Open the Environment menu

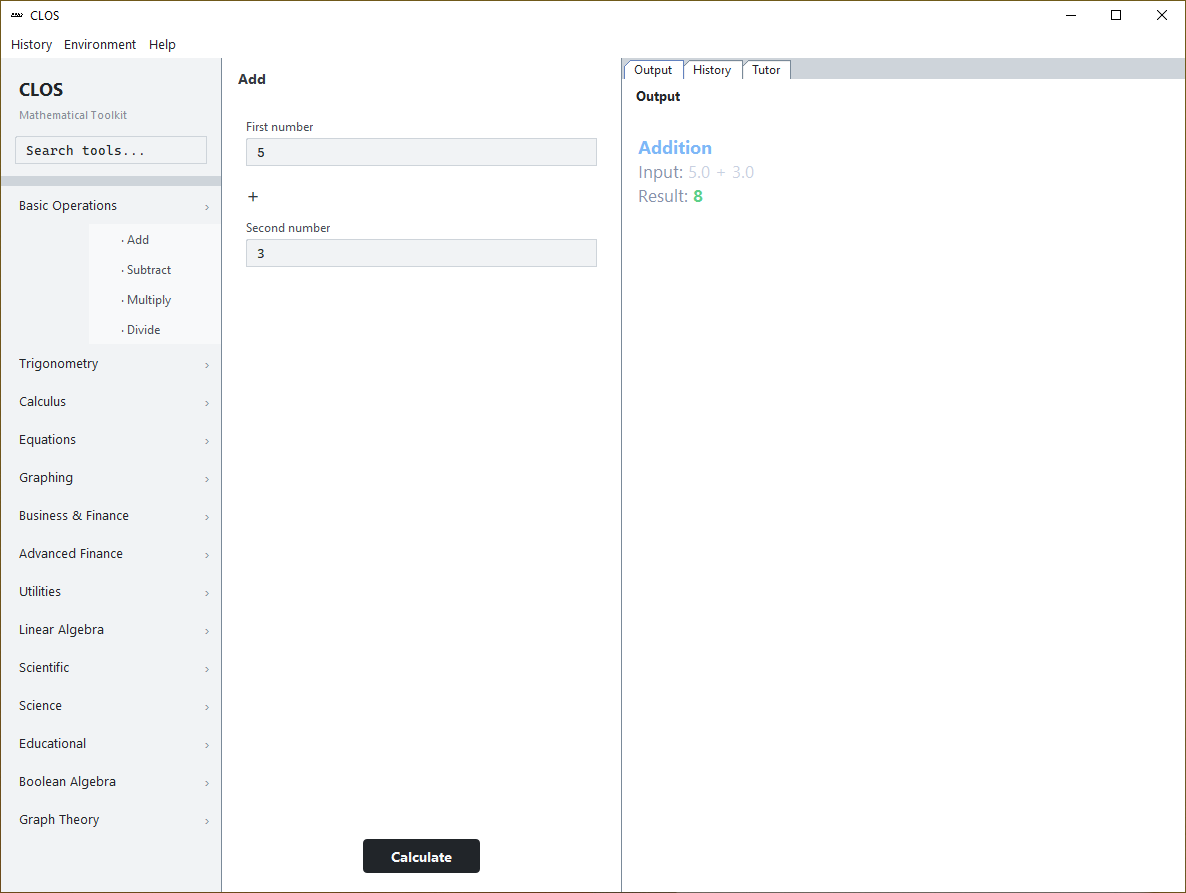100,45
